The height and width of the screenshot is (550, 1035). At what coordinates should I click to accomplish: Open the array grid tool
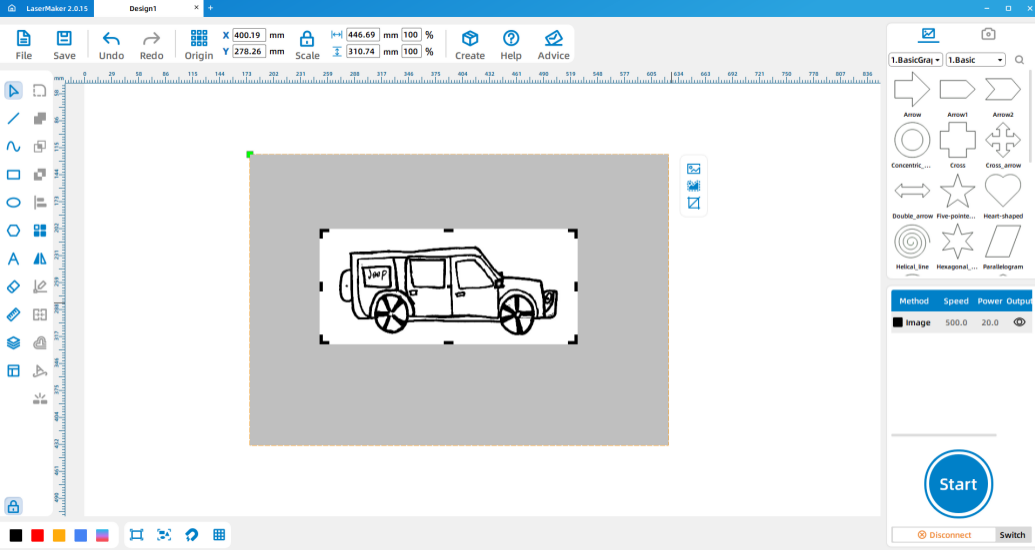(40, 230)
